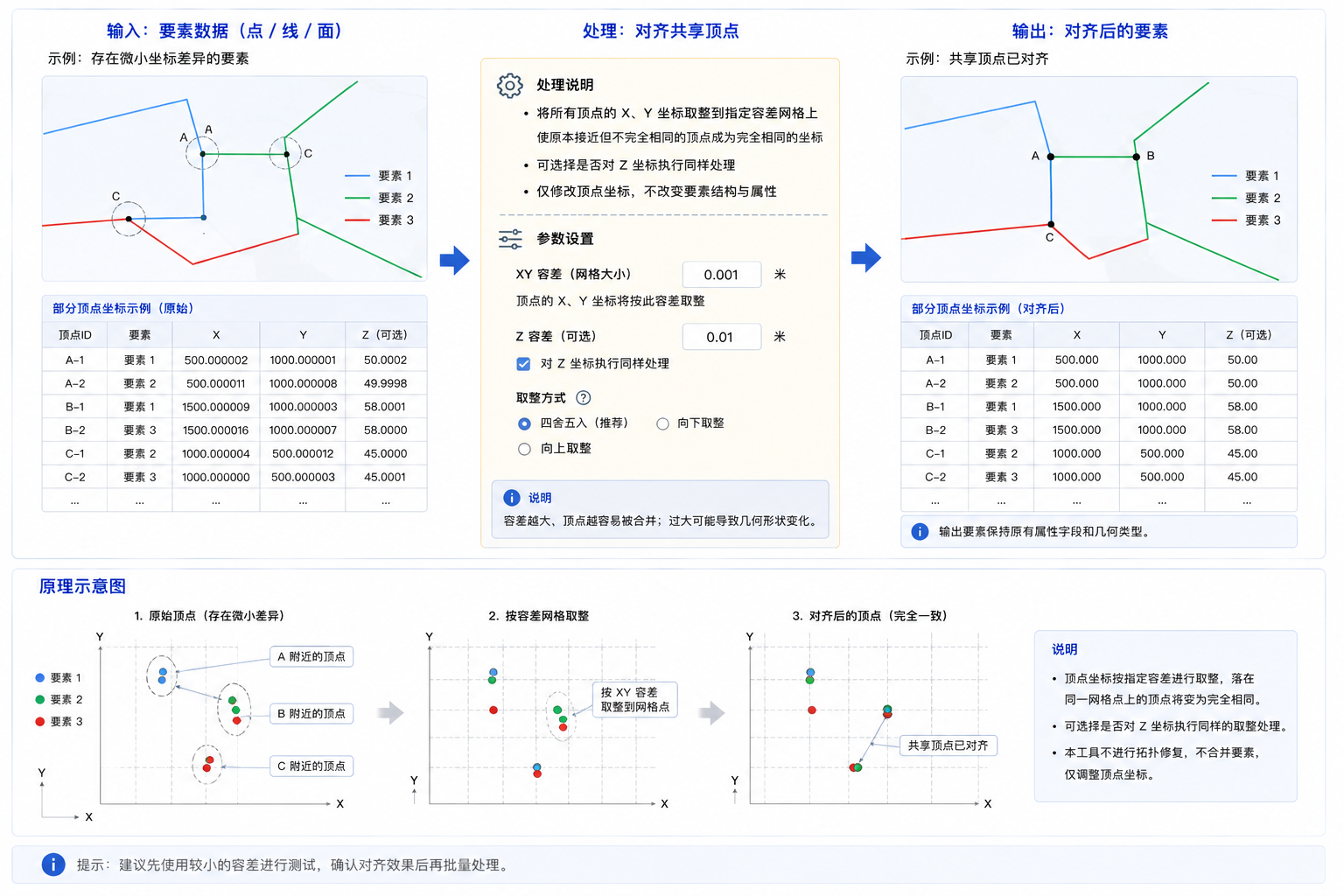Click the info icon beside 输出要素保持原有属性字段
Viewport: 1344px width, 896px height.
point(920,531)
